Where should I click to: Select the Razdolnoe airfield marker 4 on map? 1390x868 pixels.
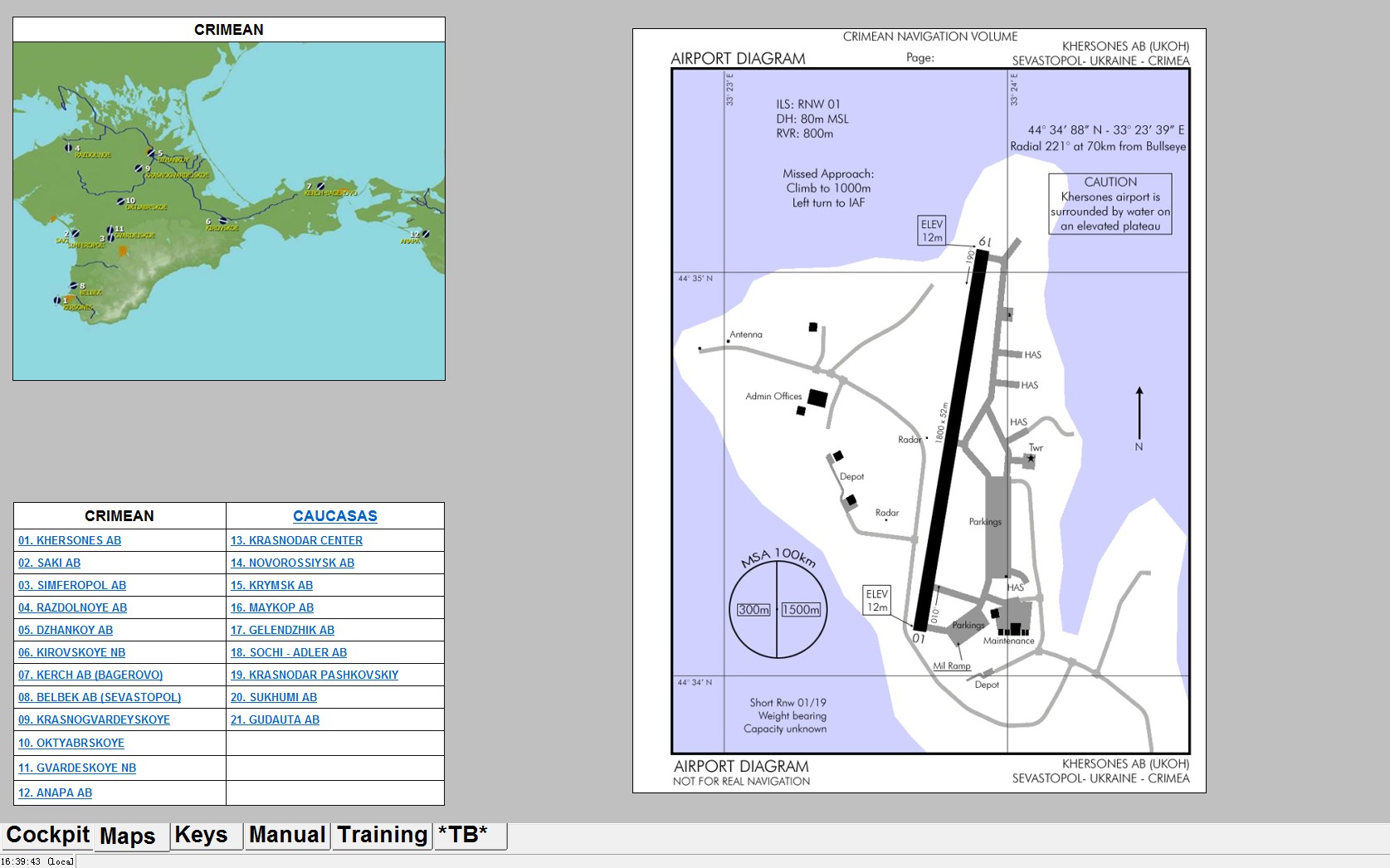click(x=69, y=148)
